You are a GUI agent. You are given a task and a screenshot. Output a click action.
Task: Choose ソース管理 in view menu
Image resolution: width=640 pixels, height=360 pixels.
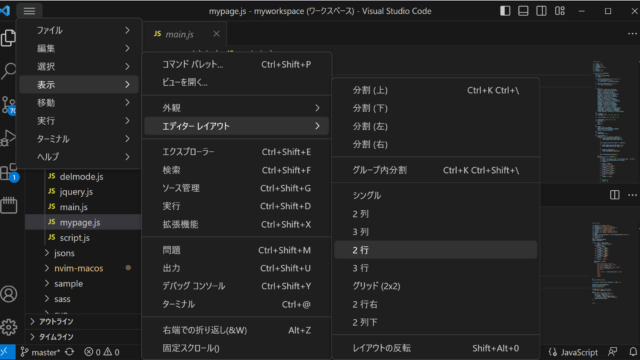(x=237, y=188)
